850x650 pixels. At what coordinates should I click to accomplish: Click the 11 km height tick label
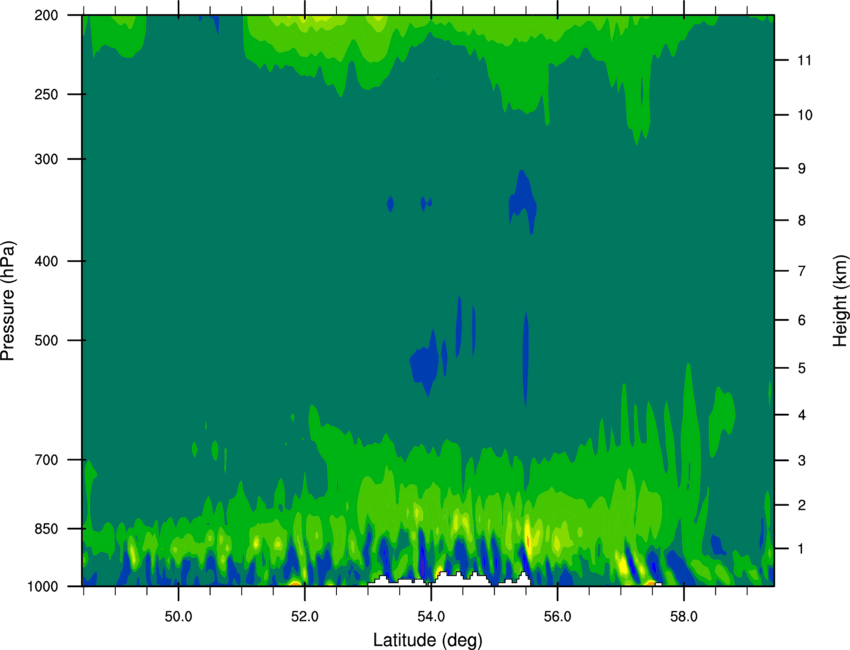(805, 60)
